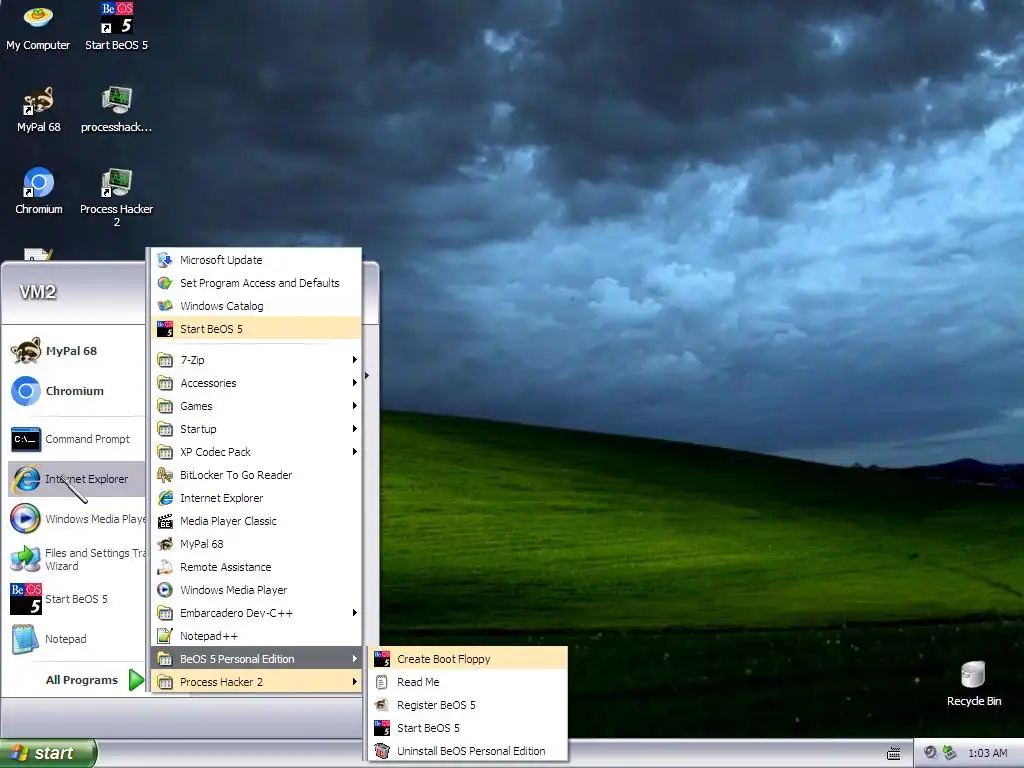Click on-screen keyboard icon in taskbar
The height and width of the screenshot is (768, 1024).
pos(894,754)
